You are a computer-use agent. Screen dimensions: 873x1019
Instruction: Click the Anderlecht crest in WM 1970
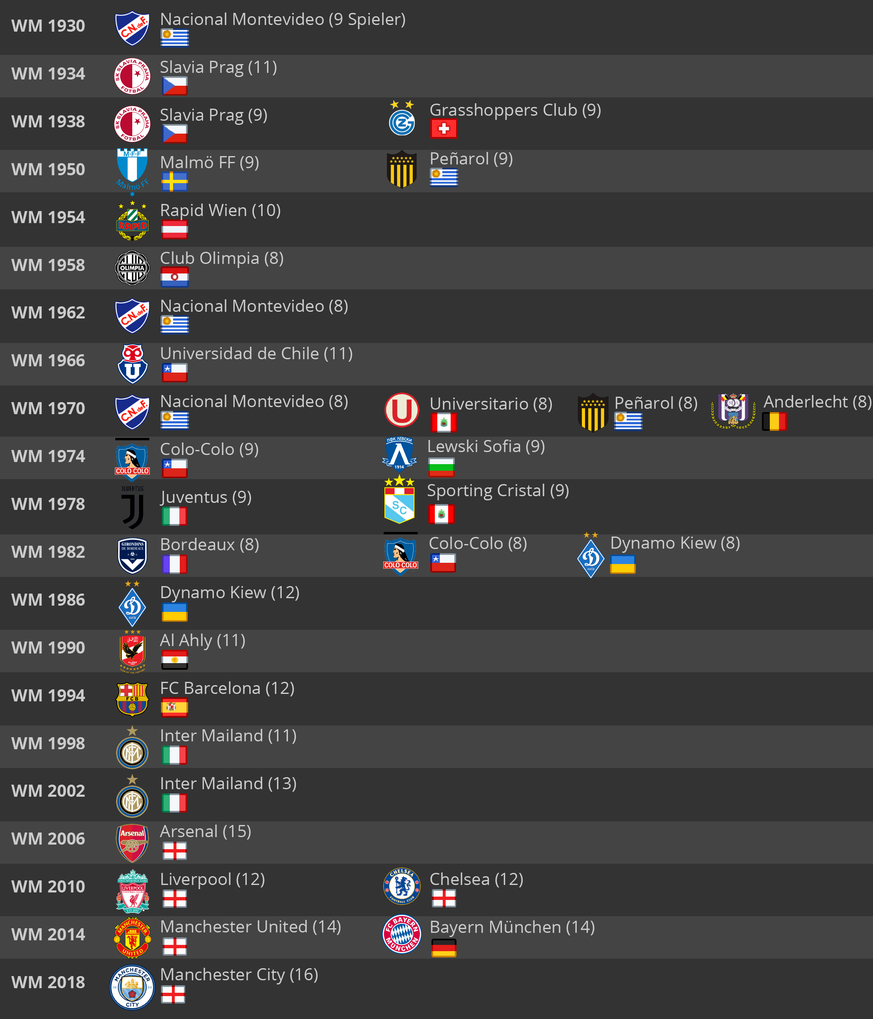pyautogui.click(x=733, y=411)
